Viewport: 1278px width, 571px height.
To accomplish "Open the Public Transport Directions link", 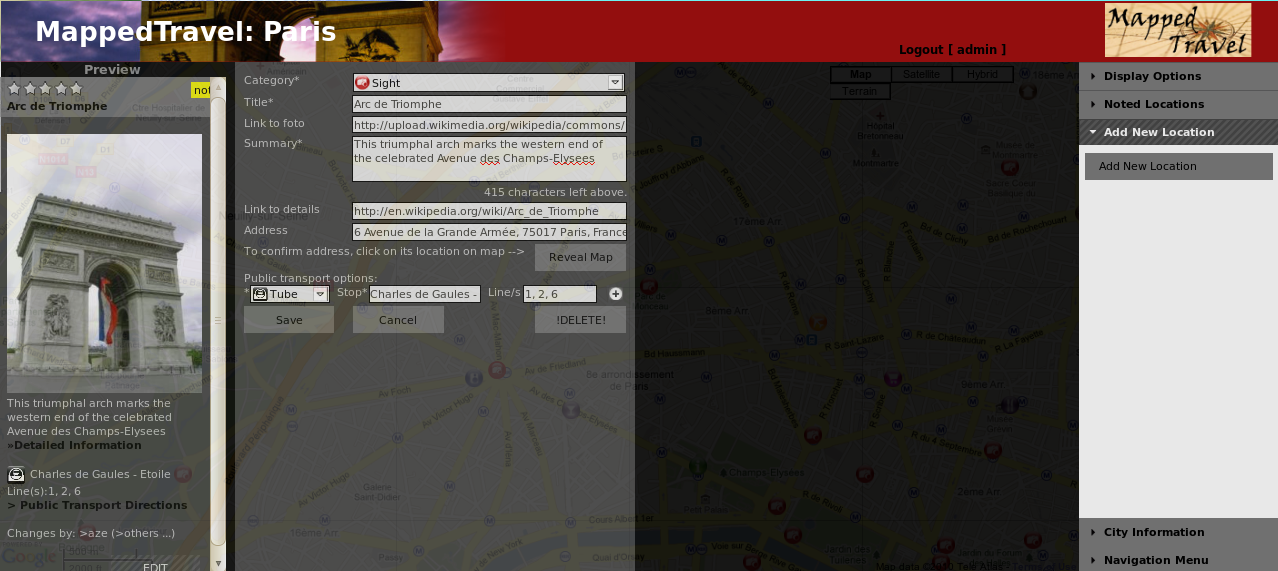I will 97,505.
